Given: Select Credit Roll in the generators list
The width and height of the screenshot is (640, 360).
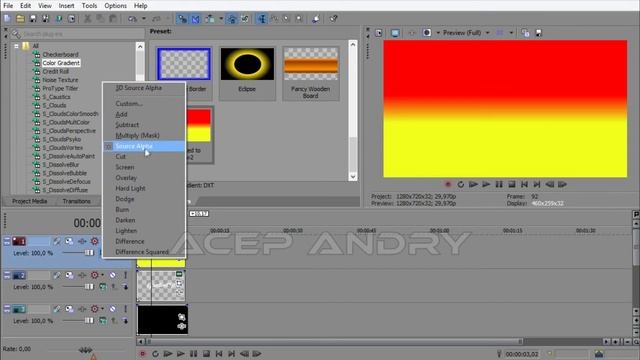Looking at the screenshot, I should (56, 71).
